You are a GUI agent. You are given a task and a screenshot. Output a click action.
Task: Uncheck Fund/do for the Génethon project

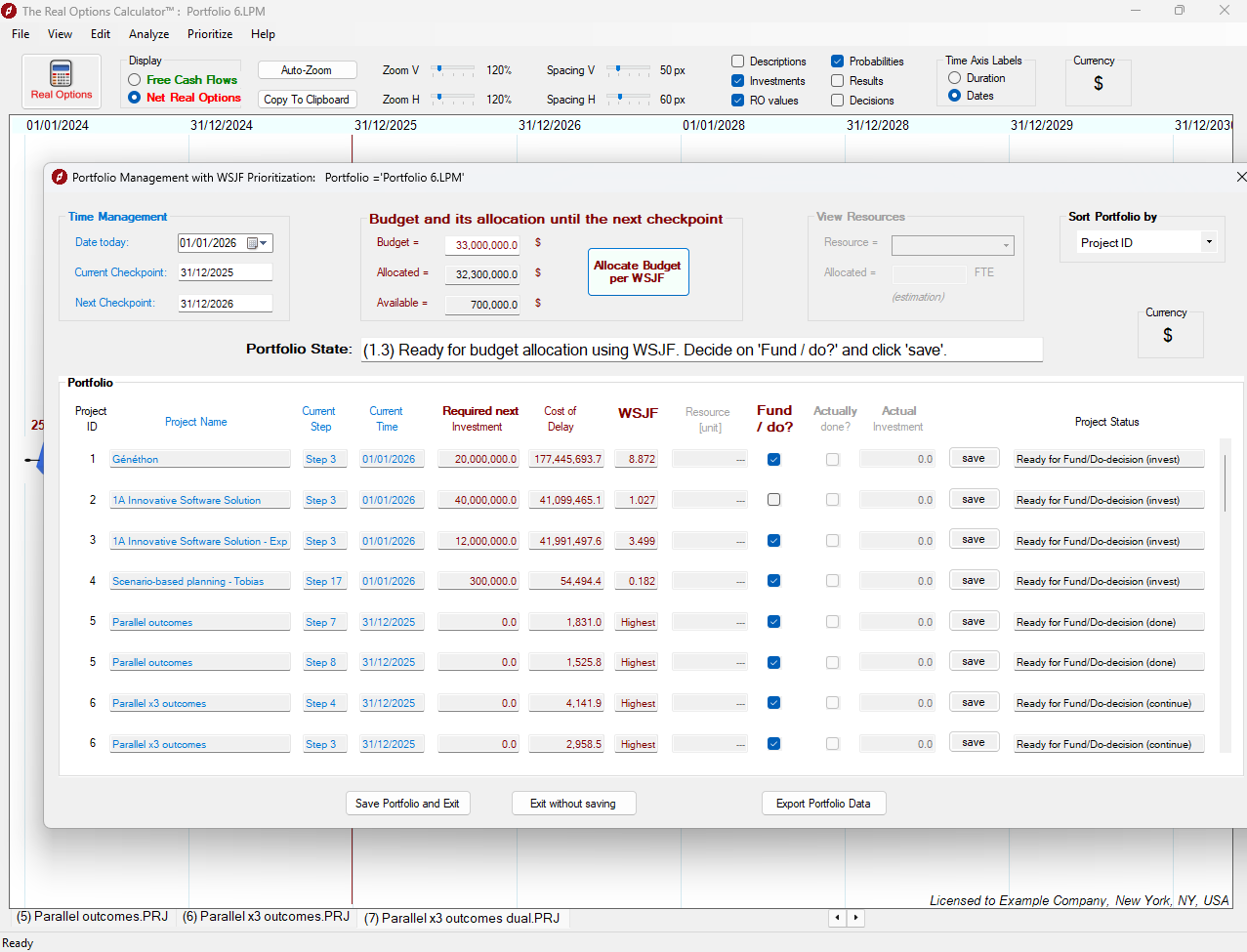coord(773,459)
